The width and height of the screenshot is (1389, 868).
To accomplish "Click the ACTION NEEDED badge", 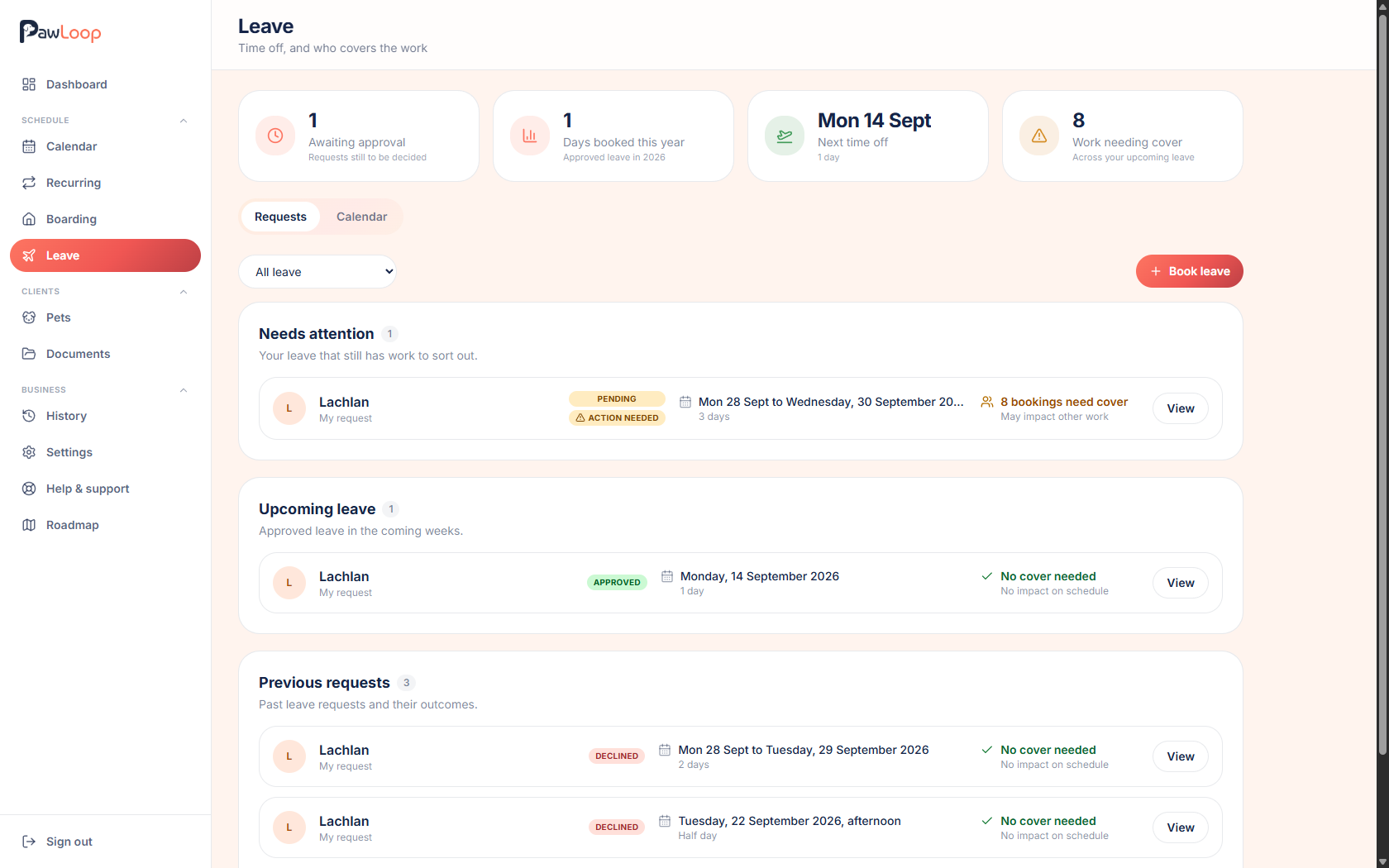I will tap(617, 418).
